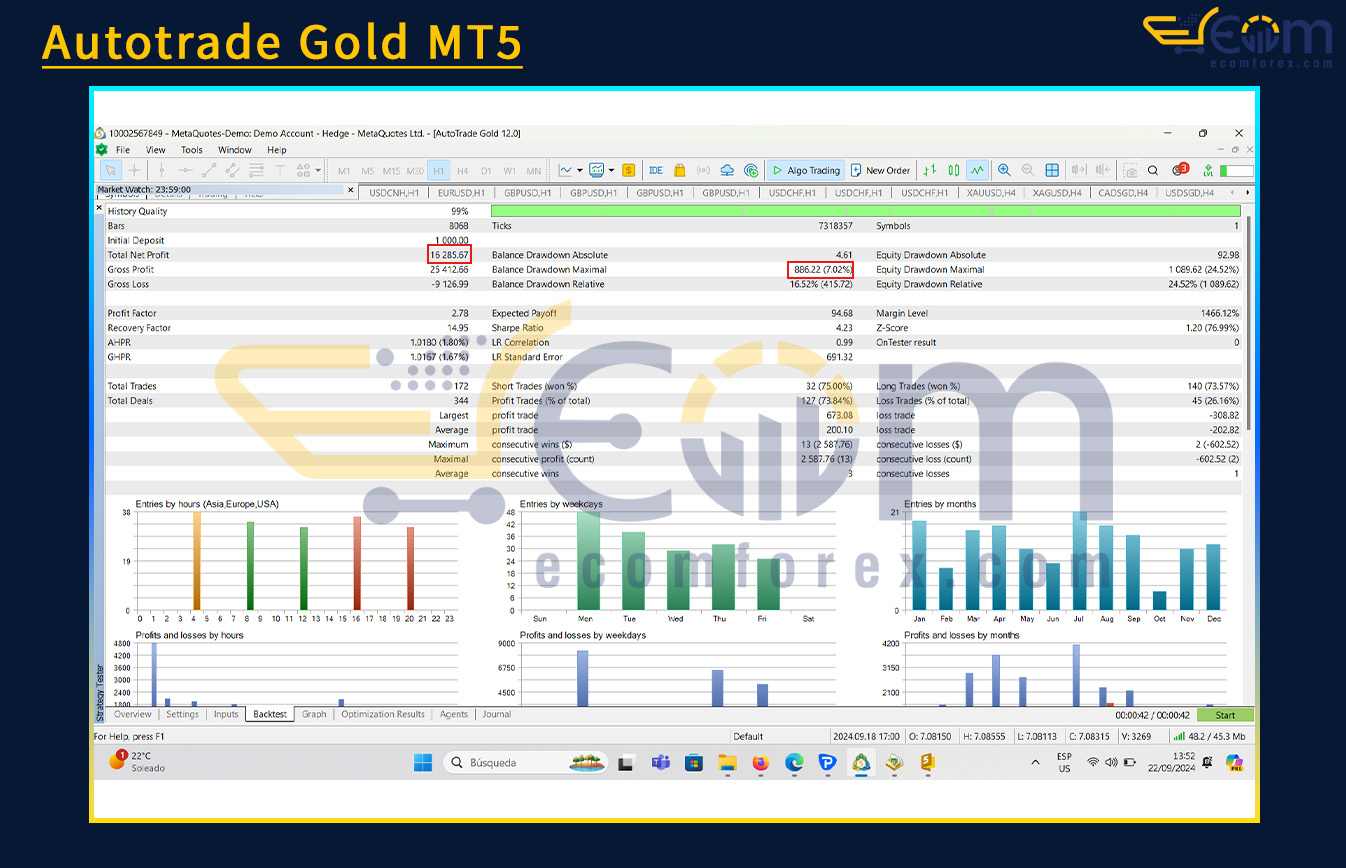1346x868 pixels.
Task: Select the Fibonacci retracement tool
Action: pos(256,170)
